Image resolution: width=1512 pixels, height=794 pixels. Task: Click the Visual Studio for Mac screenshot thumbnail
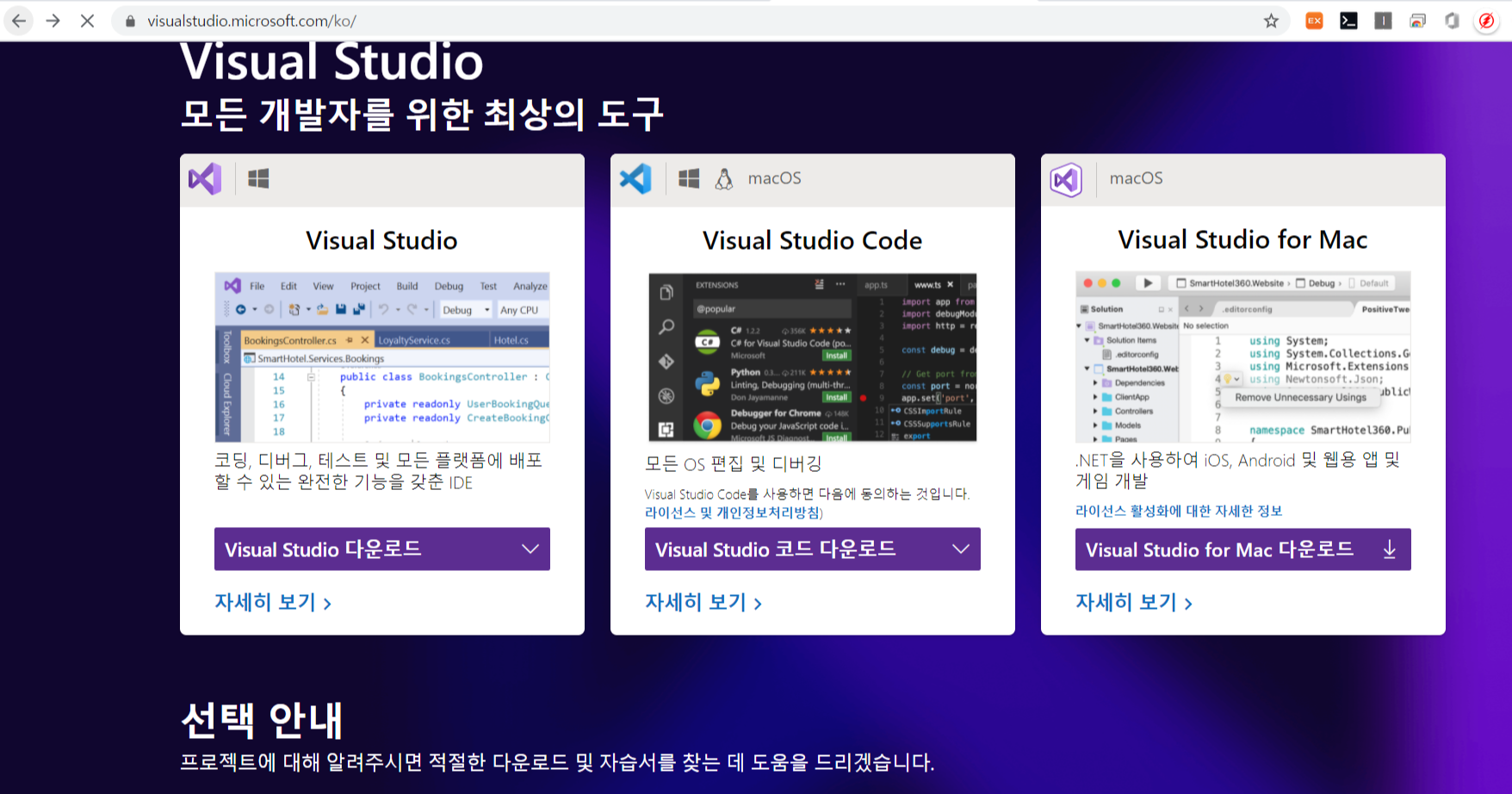click(1243, 357)
